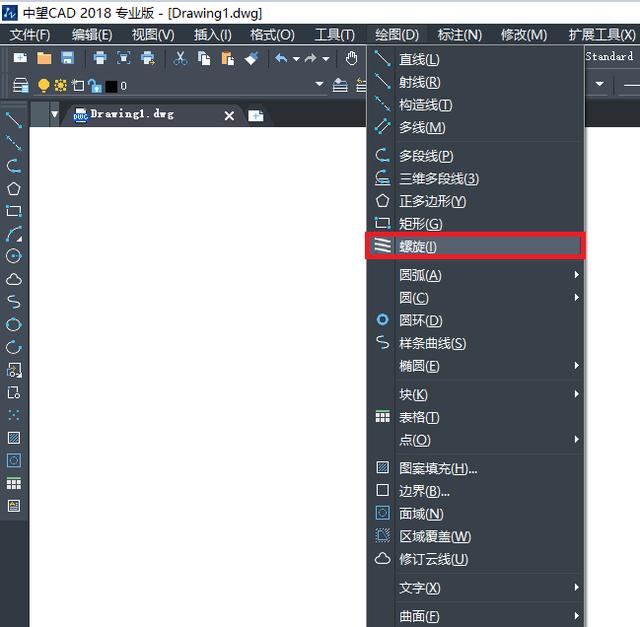The height and width of the screenshot is (627, 640).
Task: Open the 文件(F) menu
Action: (x=30, y=35)
